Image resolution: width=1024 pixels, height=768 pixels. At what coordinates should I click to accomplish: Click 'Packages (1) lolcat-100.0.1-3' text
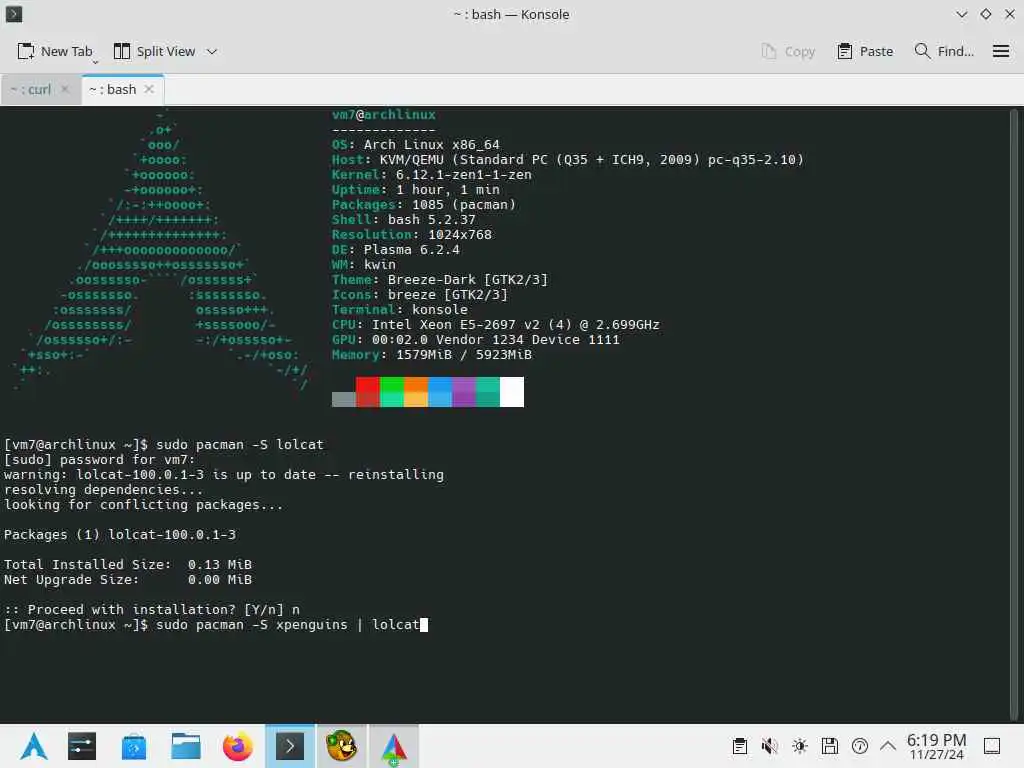coord(120,535)
